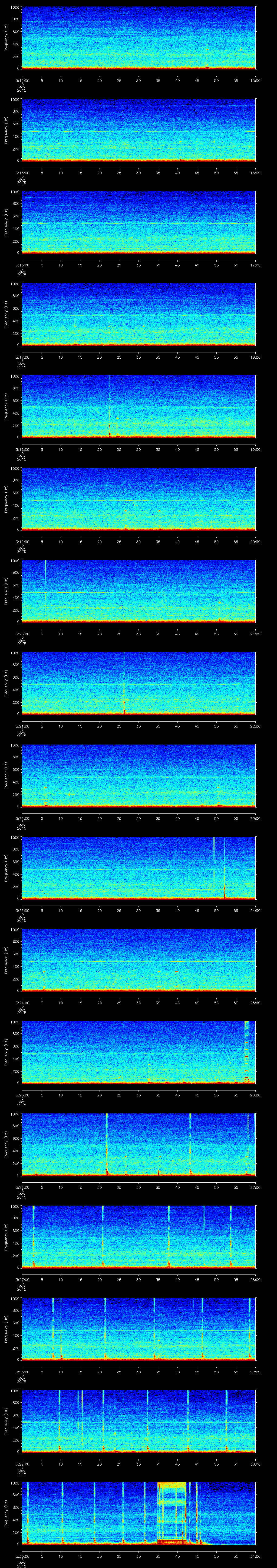This screenshot has width=277, height=1568.
Task: Click the burst near 58 seconds in 3:25:00 panel
Action: coord(246,1052)
